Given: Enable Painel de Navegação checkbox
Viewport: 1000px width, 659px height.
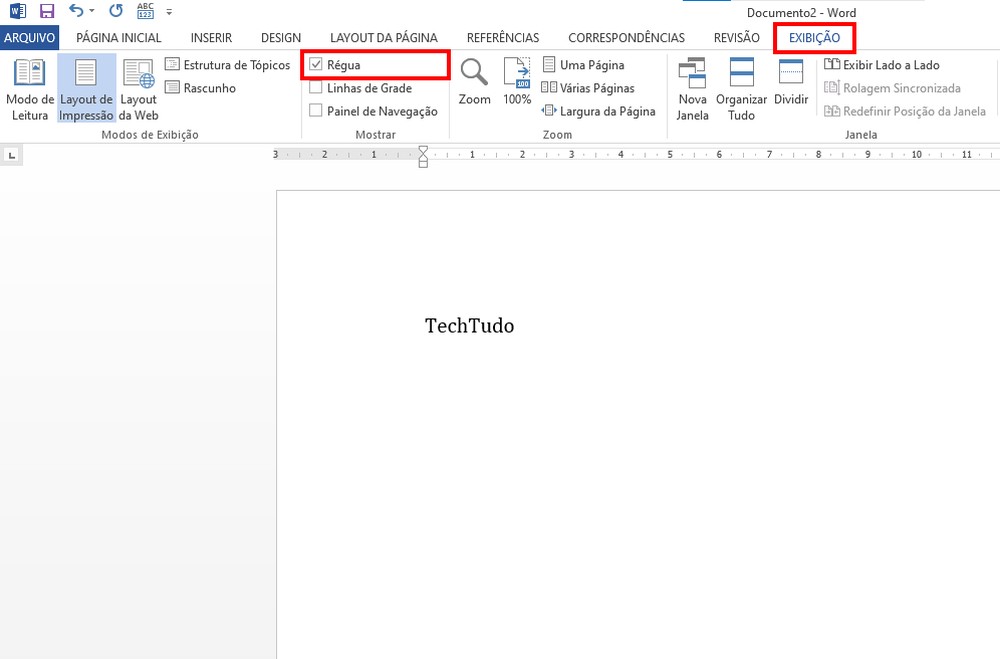Looking at the screenshot, I should pos(316,110).
